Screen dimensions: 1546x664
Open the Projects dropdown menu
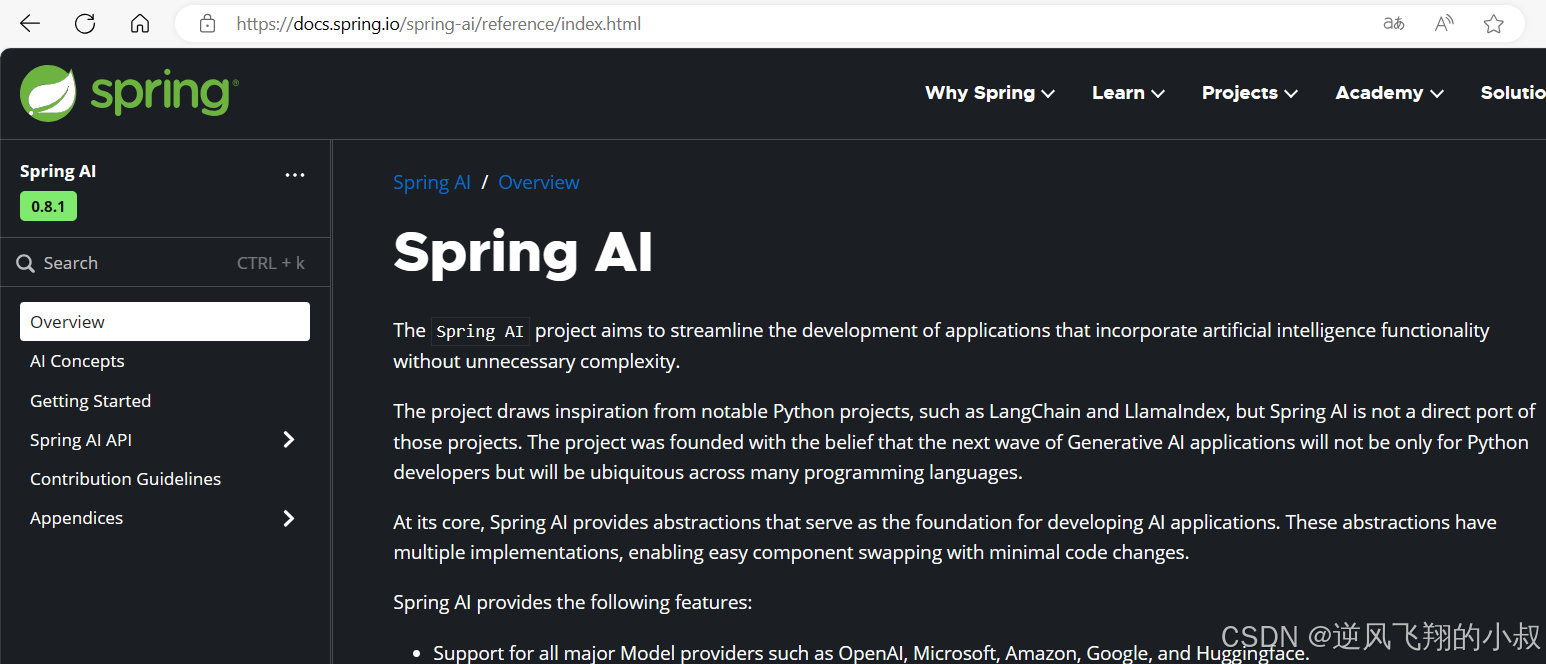point(1250,93)
